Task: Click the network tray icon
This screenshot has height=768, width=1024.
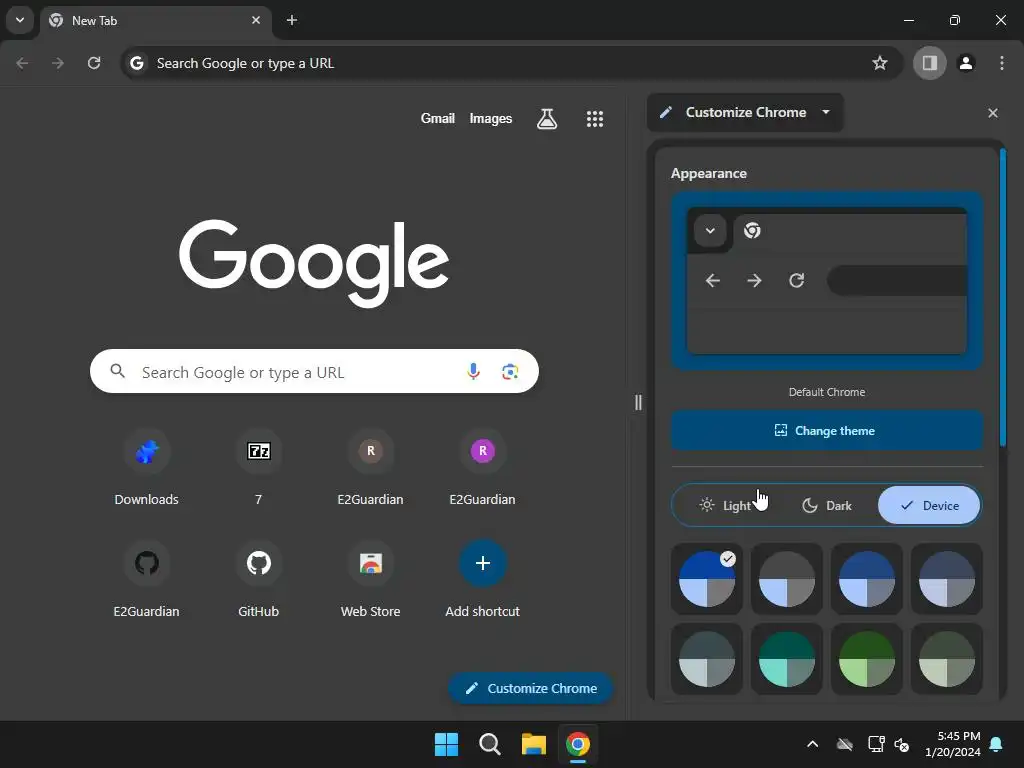Action: click(876, 744)
